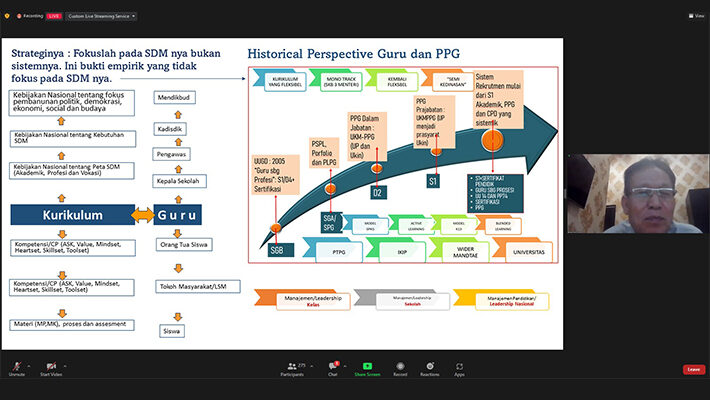Open the Chat panel
The width and height of the screenshot is (710, 400).
point(332,367)
